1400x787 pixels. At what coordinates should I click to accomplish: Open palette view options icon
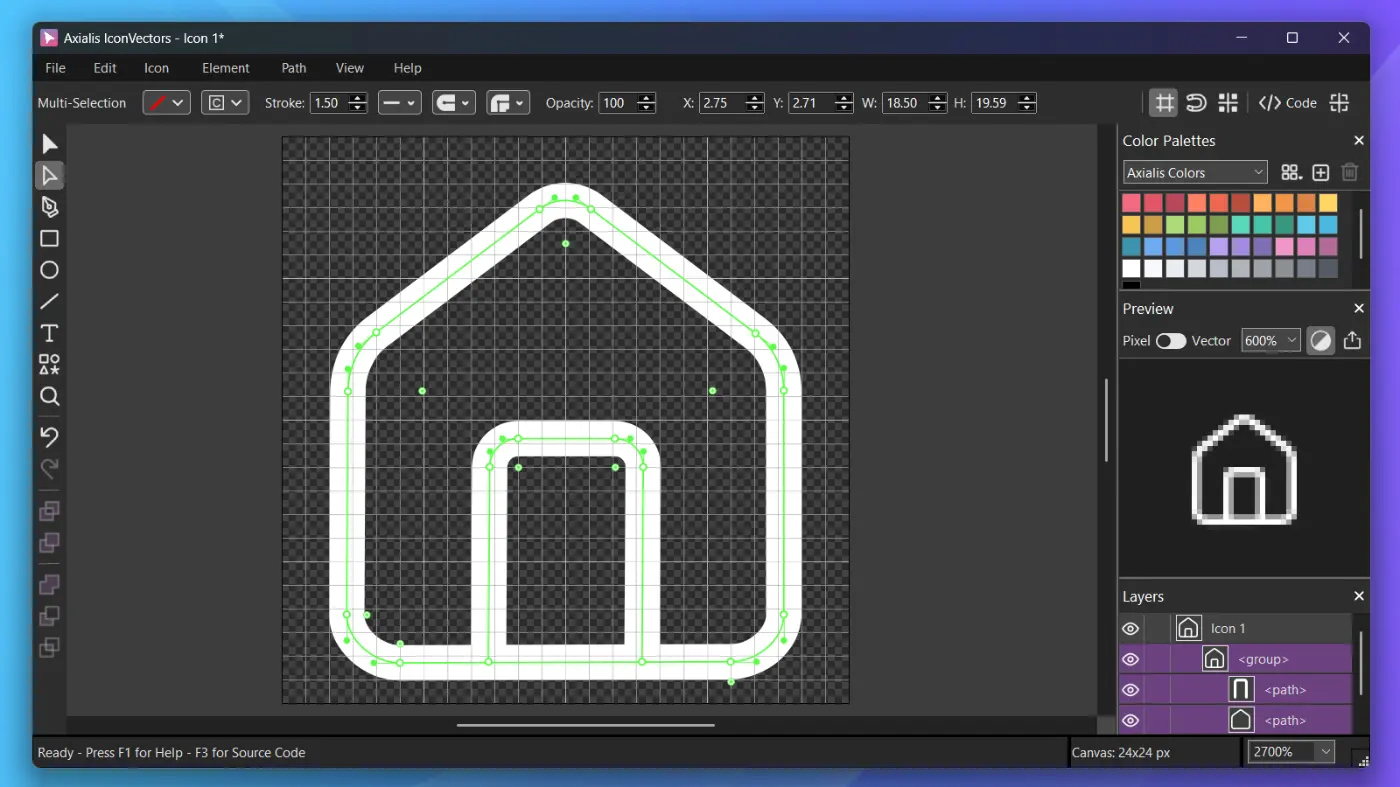pyautogui.click(x=1291, y=172)
